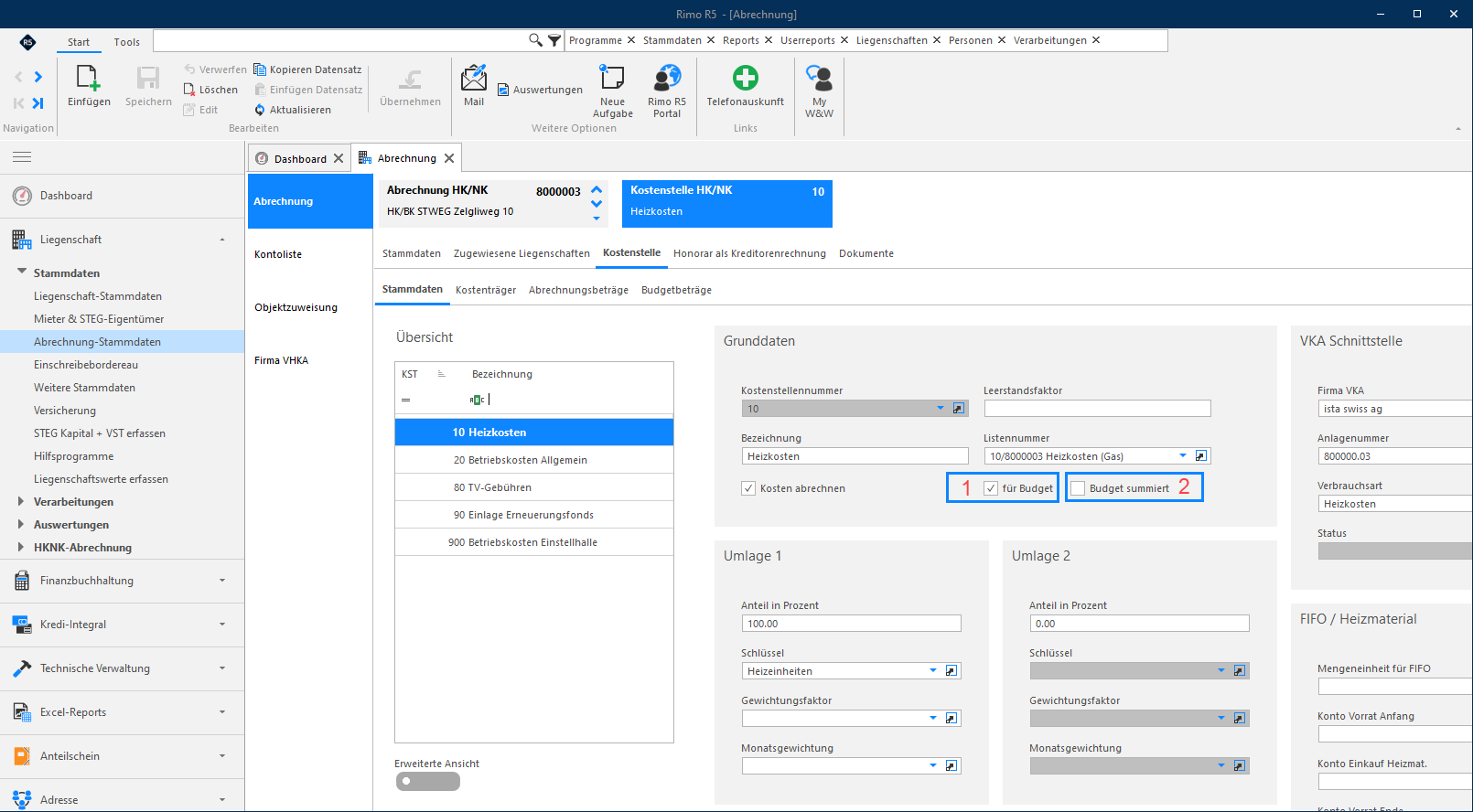Enable Budget summiert checkbox
The width and height of the screenshot is (1473, 812).
(x=1078, y=488)
